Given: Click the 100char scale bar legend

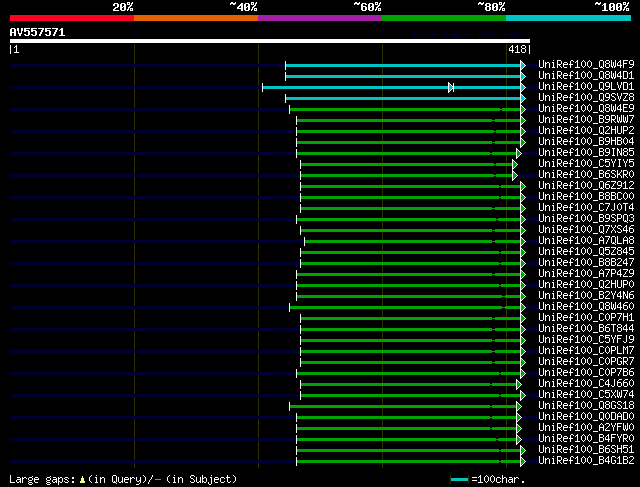Looking at the screenshot, I should tap(459, 479).
